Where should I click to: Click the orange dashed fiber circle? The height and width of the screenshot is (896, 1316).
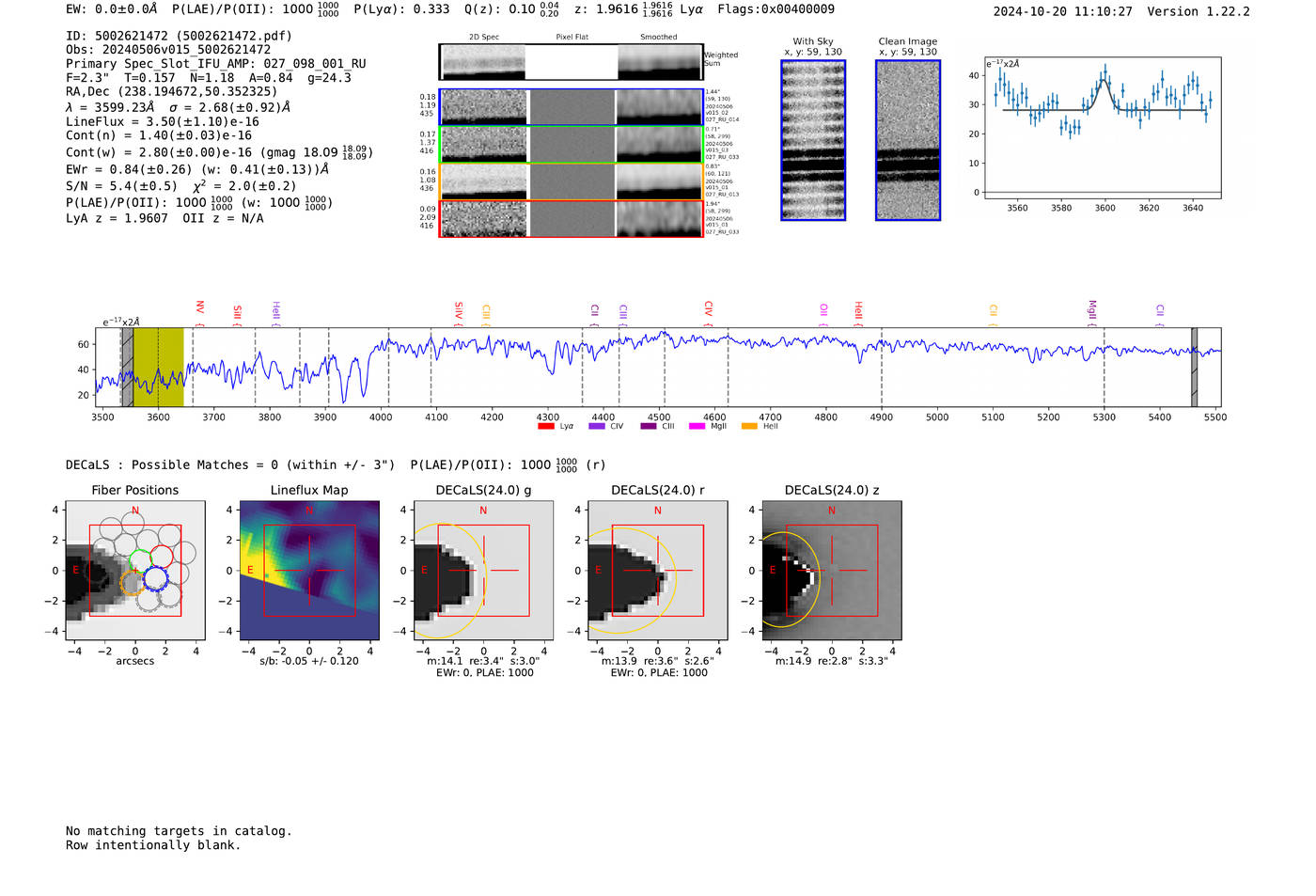(x=133, y=583)
